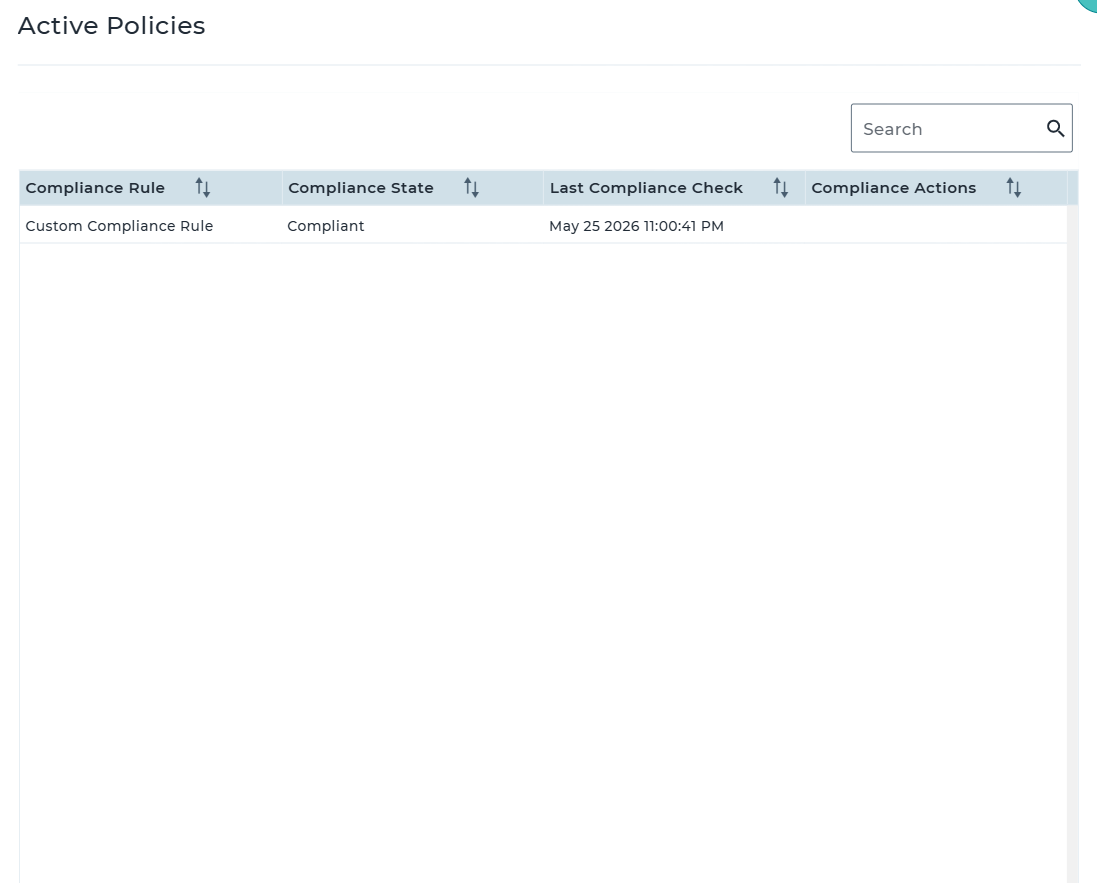Click blank header cell above the scrollbar
The height and width of the screenshot is (883, 1097).
coord(1073,188)
